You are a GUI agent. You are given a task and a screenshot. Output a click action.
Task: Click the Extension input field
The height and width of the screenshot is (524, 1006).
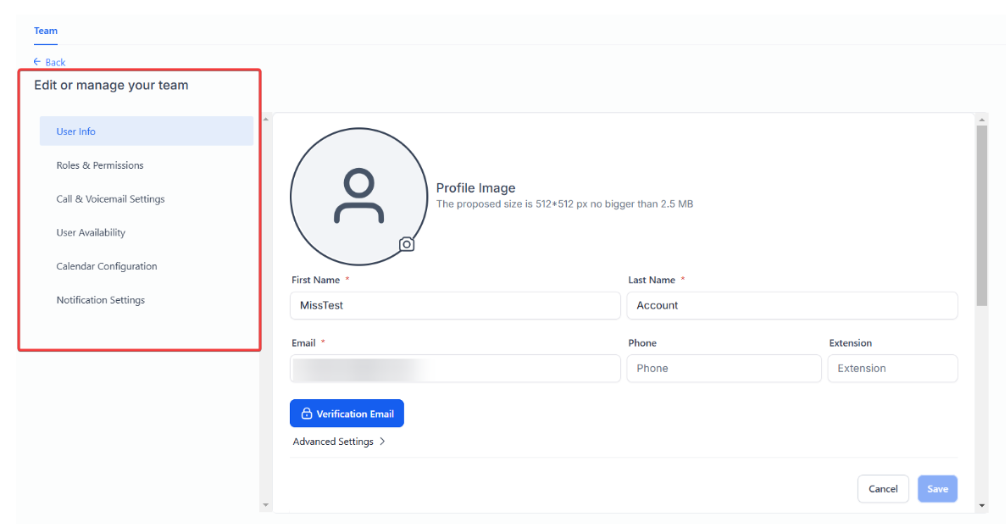pos(892,368)
